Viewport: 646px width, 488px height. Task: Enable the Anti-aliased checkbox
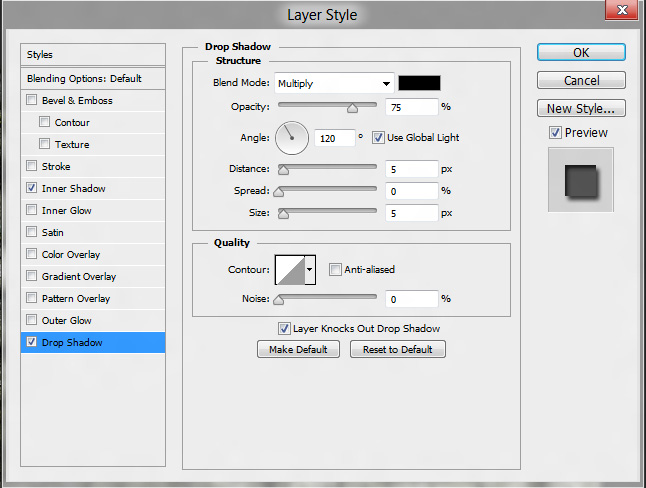pos(335,270)
